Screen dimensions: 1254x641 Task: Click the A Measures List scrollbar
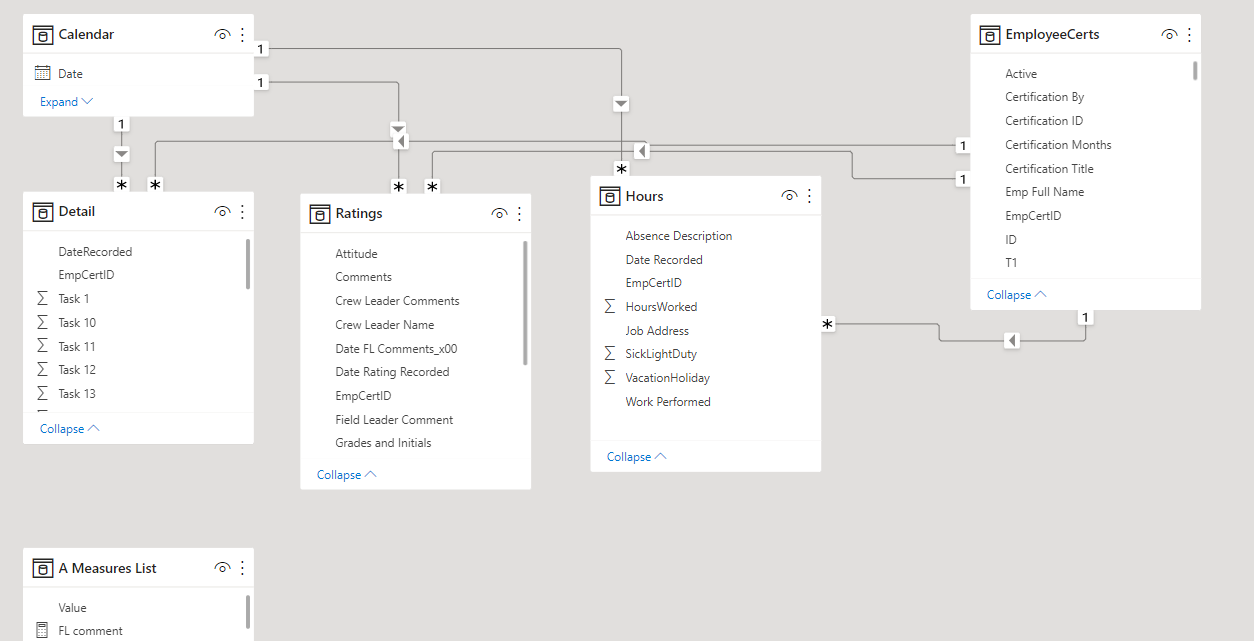tap(248, 612)
